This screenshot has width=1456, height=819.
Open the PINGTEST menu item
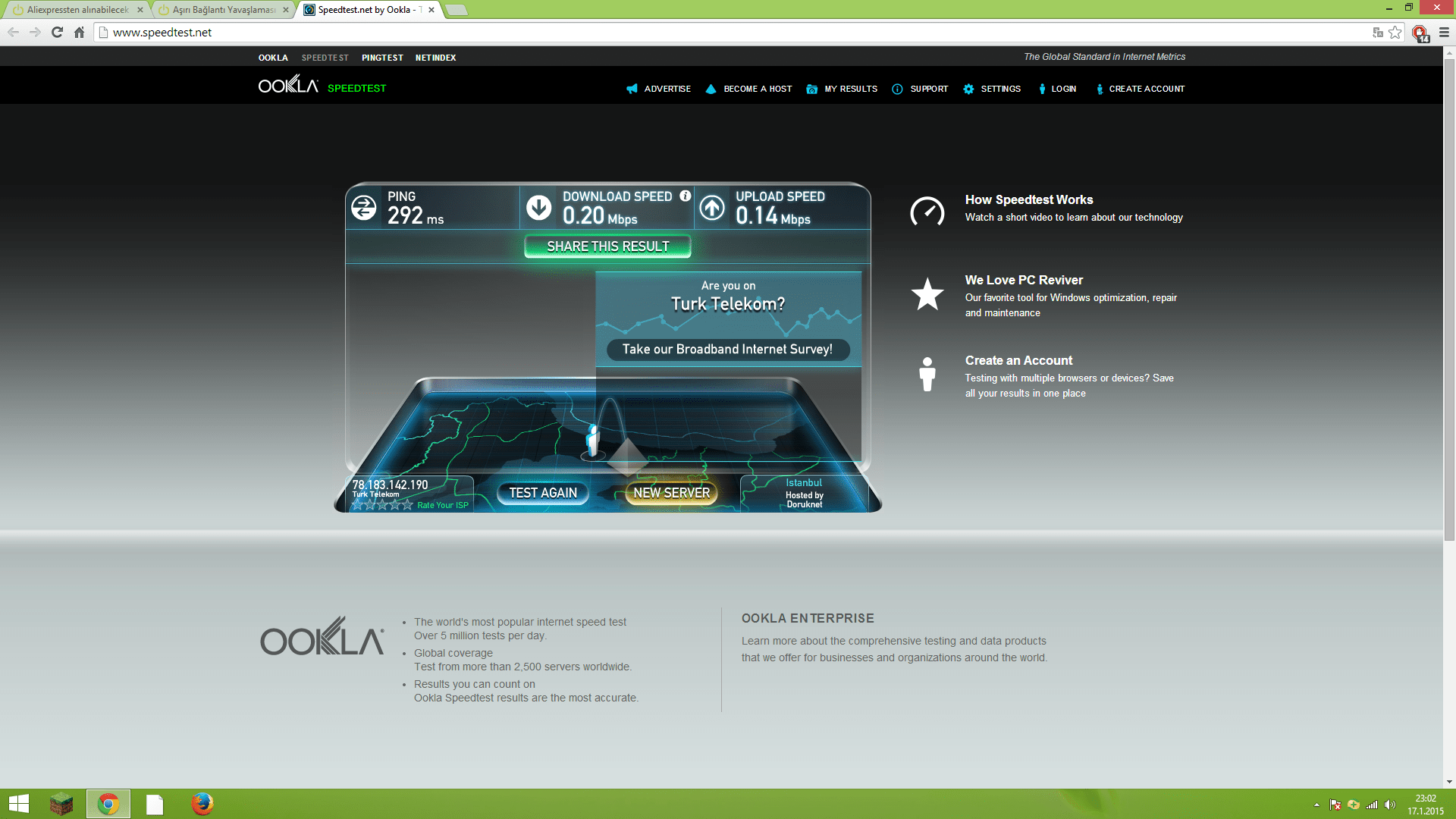[x=382, y=58]
